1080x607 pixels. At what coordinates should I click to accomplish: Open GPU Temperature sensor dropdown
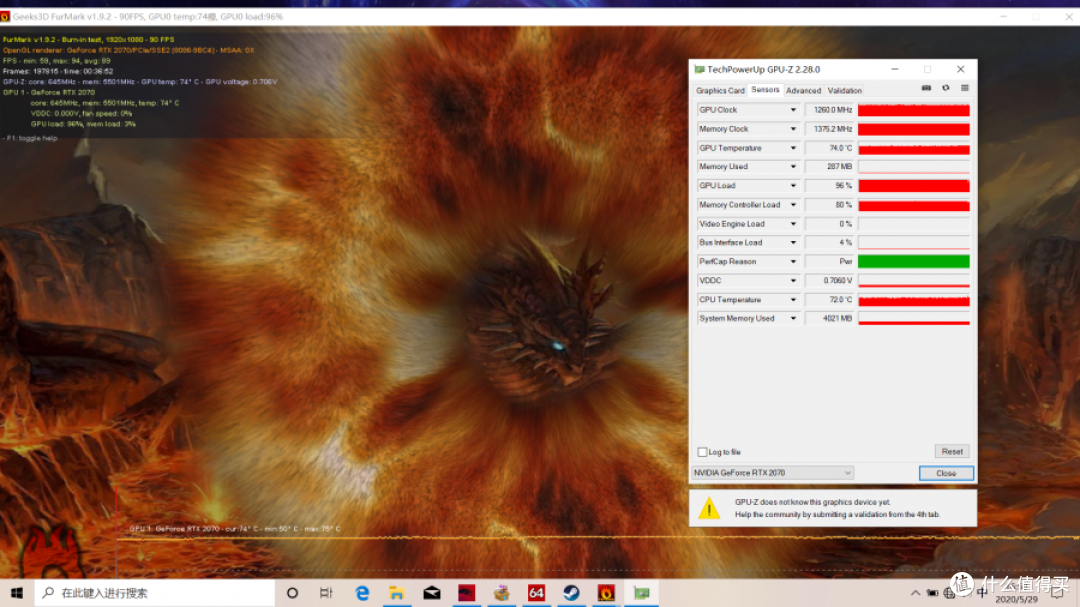[793, 148]
